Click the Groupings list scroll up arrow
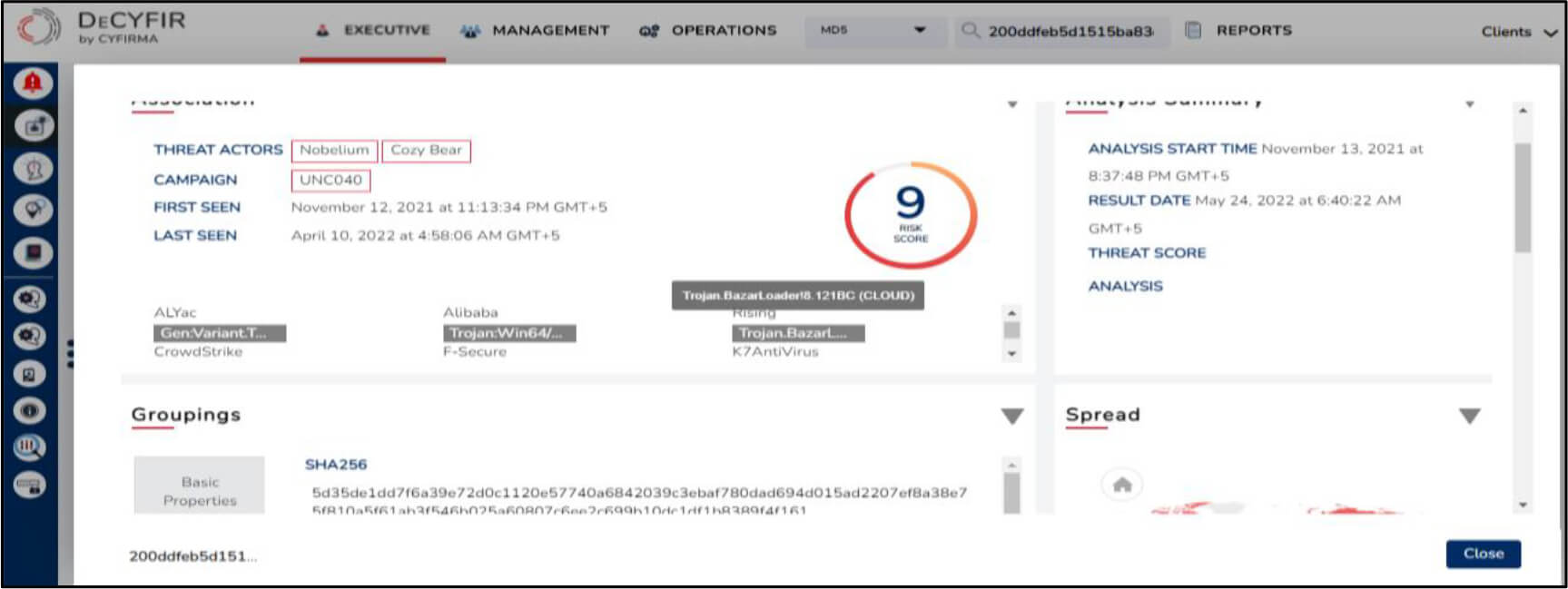This screenshot has height=589, width=1568. [x=1011, y=465]
